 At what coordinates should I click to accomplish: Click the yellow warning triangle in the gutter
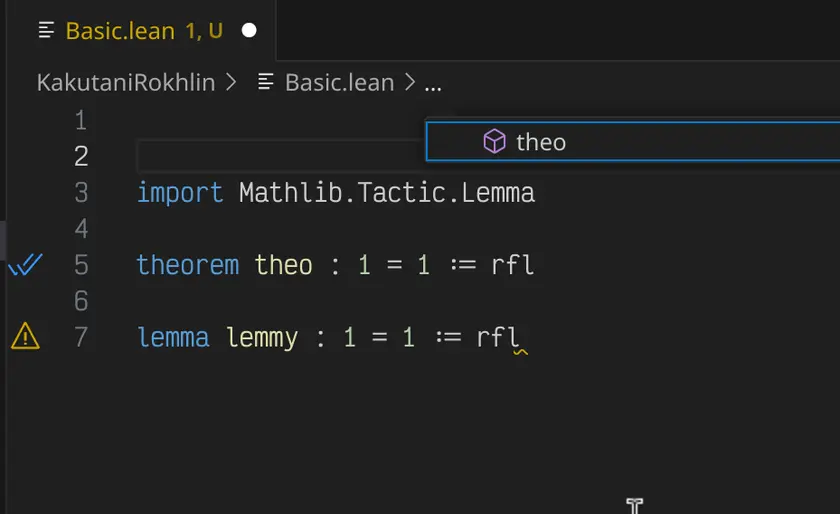click(25, 337)
